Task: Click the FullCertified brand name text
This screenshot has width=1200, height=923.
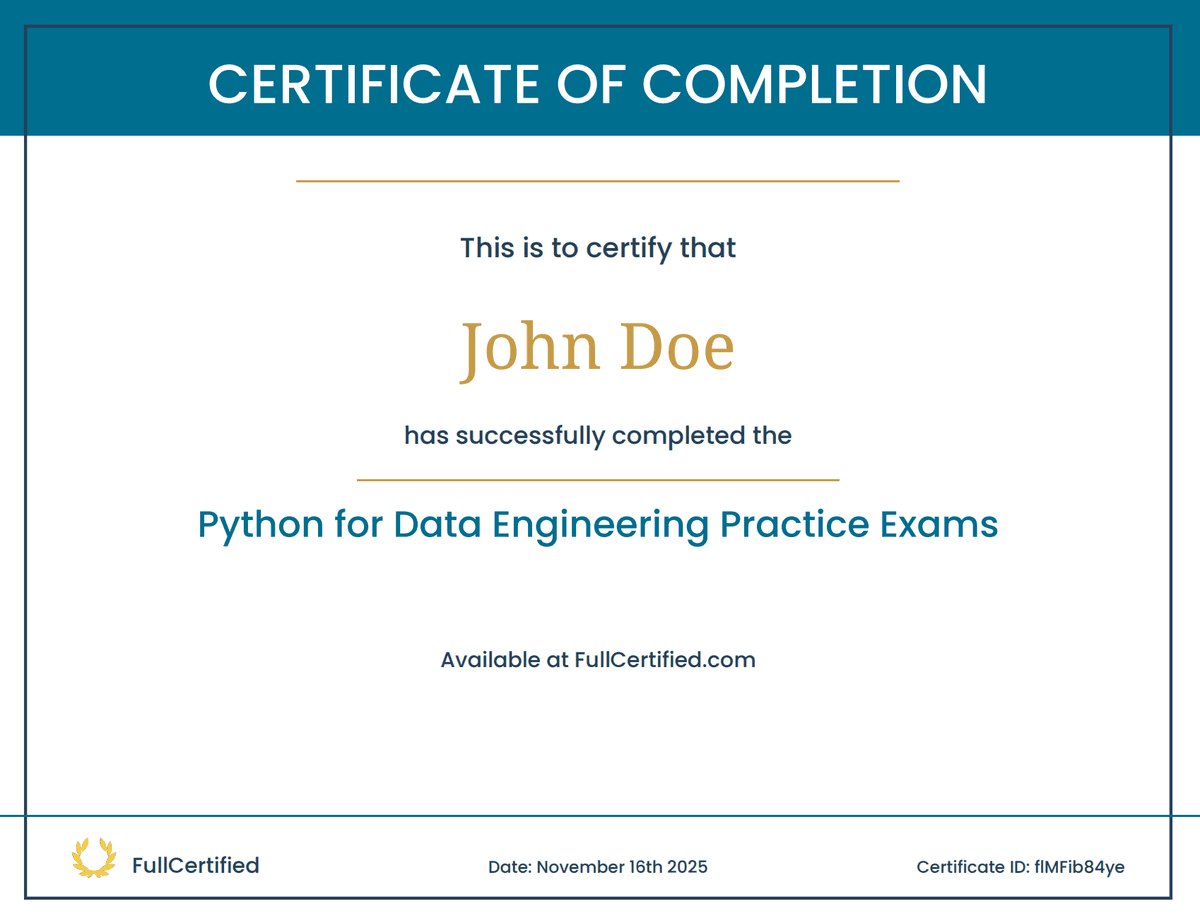Action: pos(196,865)
